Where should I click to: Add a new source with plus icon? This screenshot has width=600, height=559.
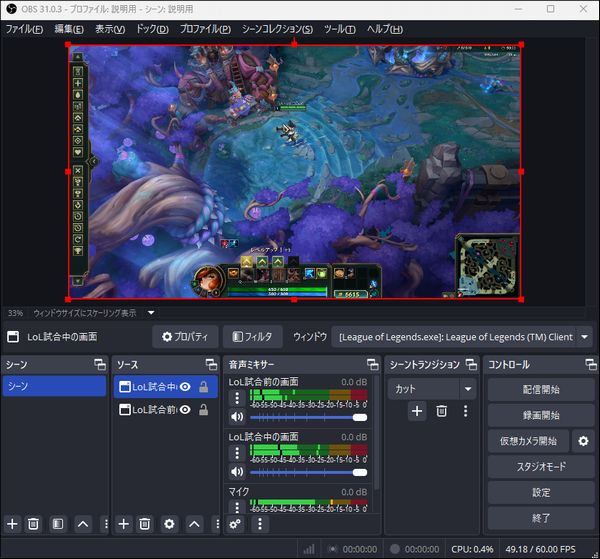point(124,524)
